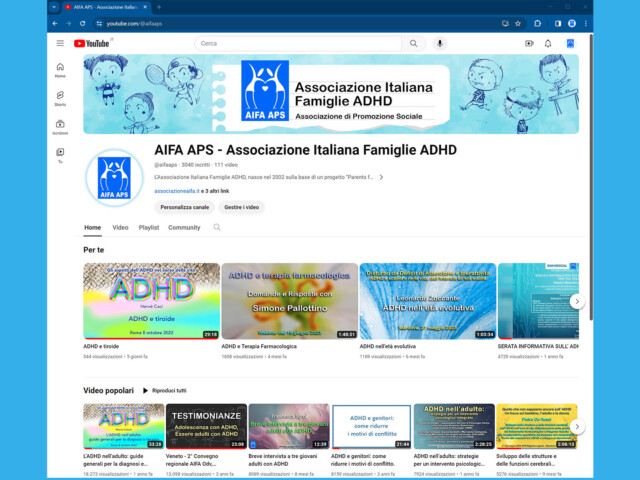Open the browser extensions puzzle icon
The image size is (640, 480).
tap(537, 24)
